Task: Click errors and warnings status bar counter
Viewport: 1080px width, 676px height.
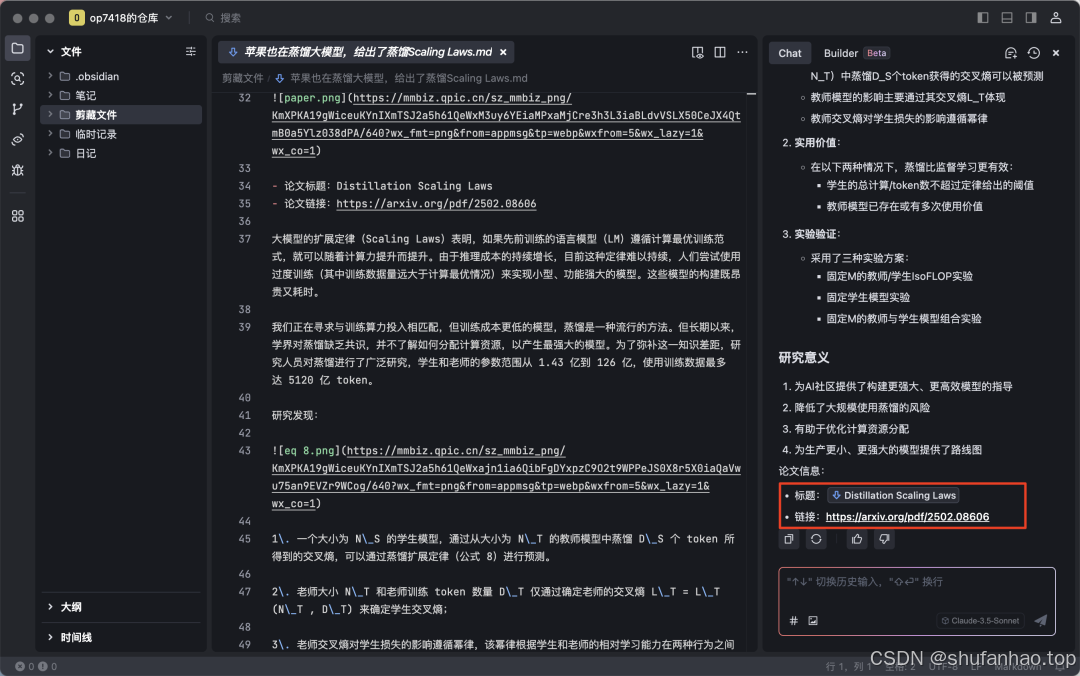Action: 36,666
